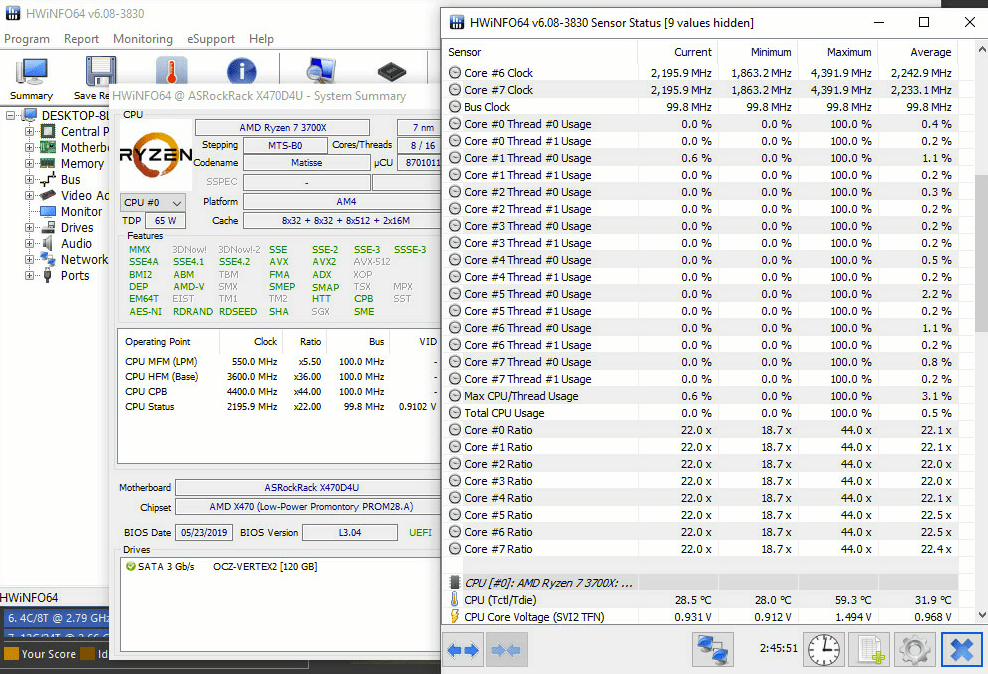Screen dimensions: 988x674
Task: Click the Bus Clock sensor icon
Action: 454,107
